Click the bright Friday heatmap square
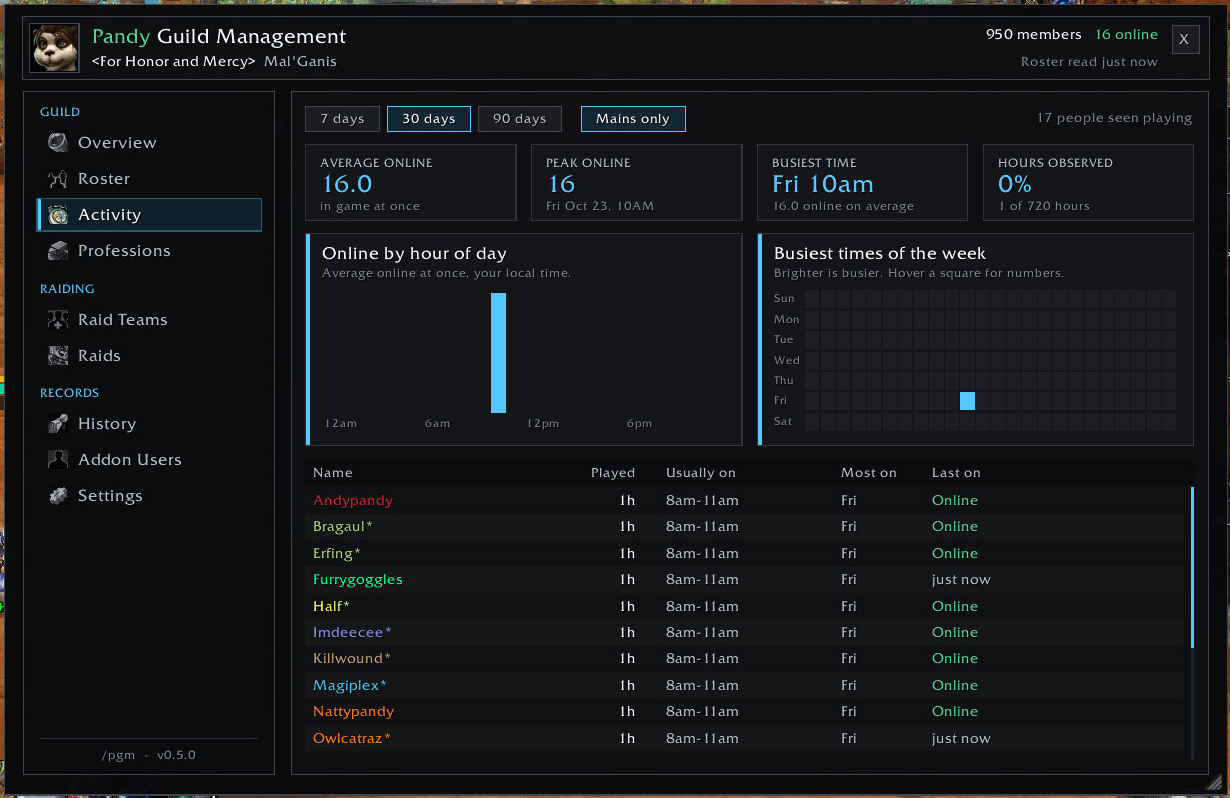 [967, 401]
